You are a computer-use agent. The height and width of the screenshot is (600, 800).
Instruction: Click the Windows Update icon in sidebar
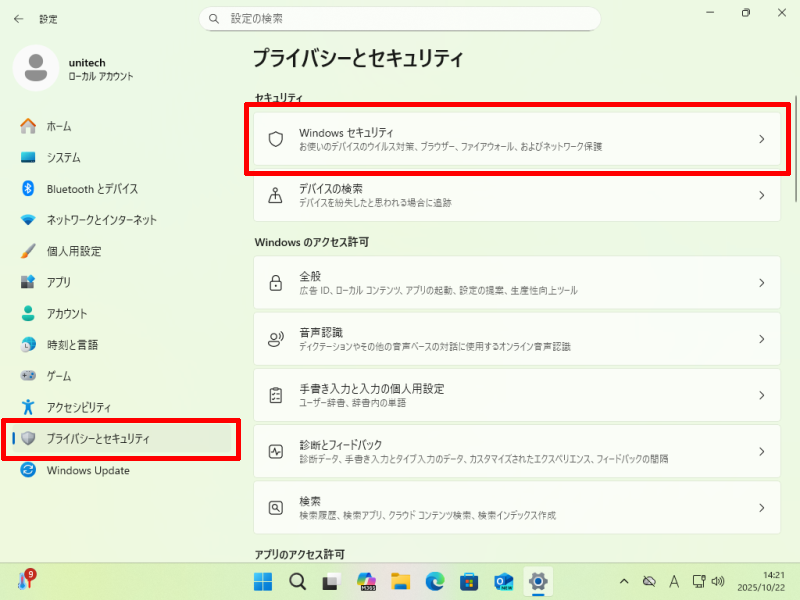point(28,470)
